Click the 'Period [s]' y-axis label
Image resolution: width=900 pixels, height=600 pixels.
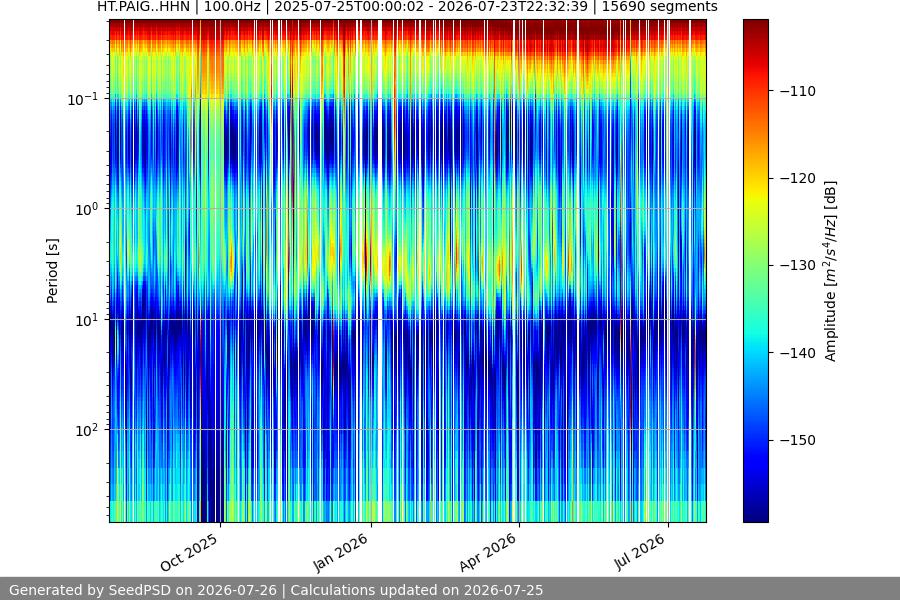point(52,271)
